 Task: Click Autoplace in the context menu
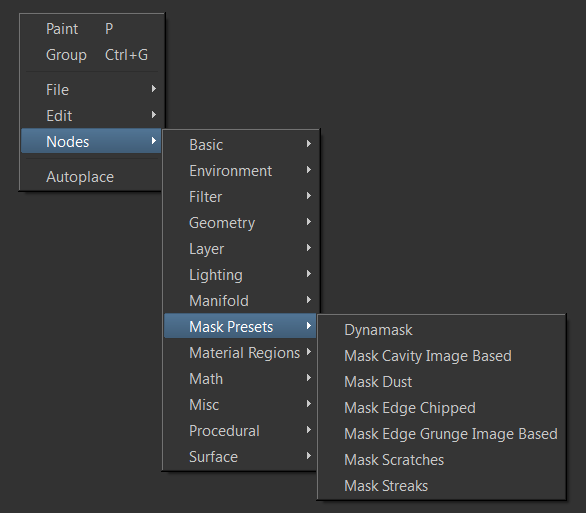(x=92, y=177)
